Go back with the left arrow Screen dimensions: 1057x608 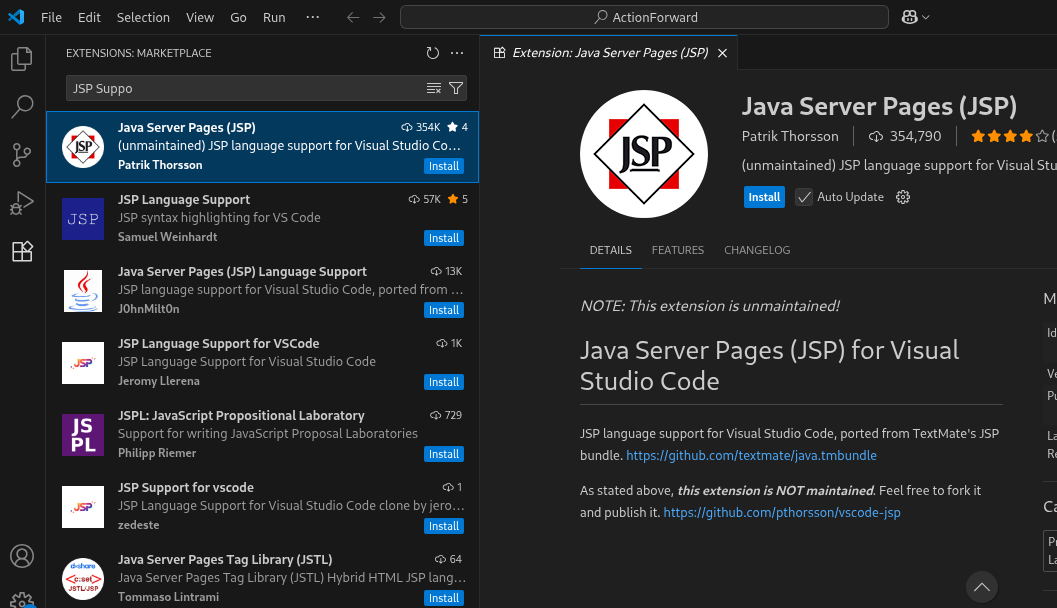coord(353,18)
